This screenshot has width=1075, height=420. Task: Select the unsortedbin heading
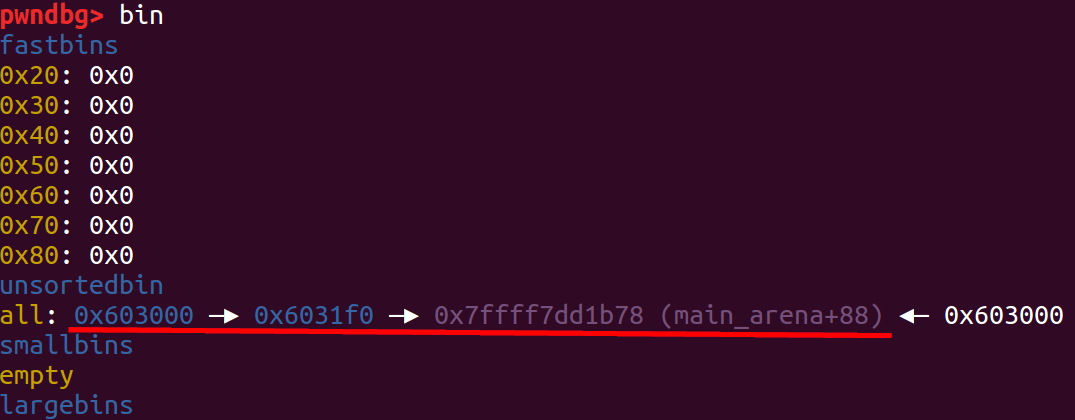point(82,286)
